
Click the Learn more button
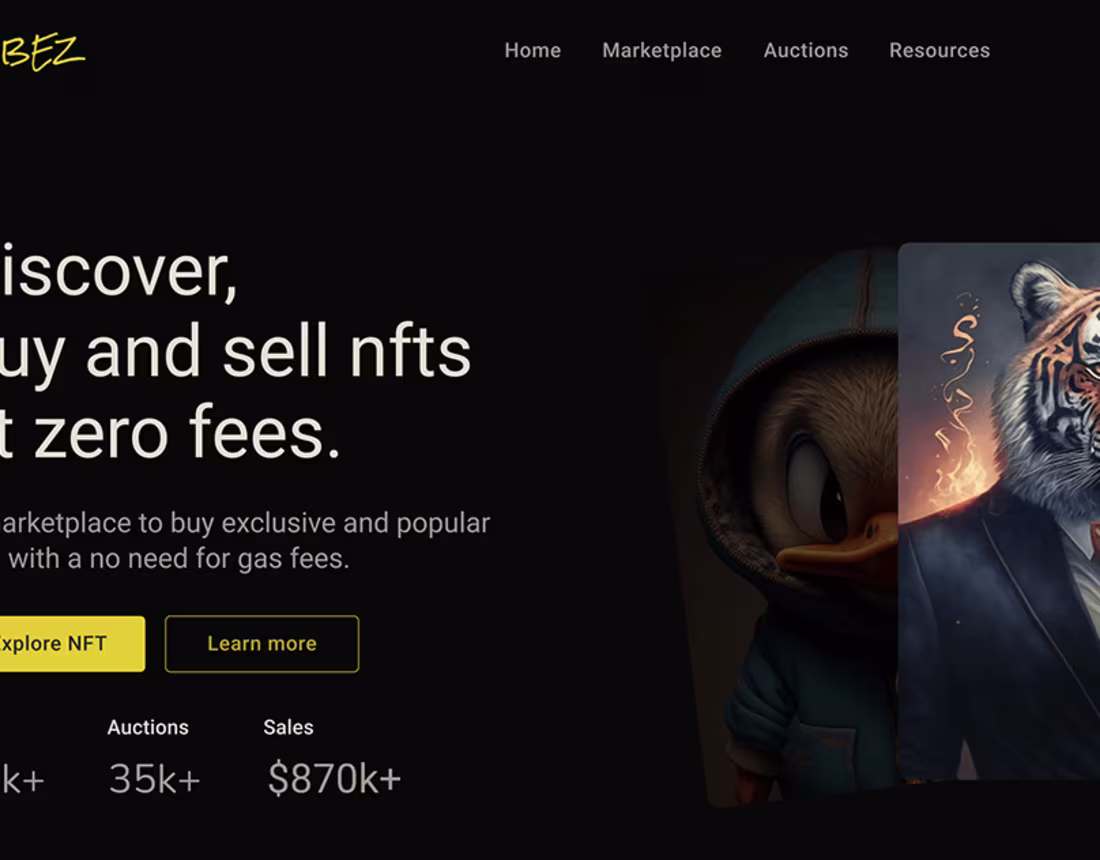click(x=261, y=644)
